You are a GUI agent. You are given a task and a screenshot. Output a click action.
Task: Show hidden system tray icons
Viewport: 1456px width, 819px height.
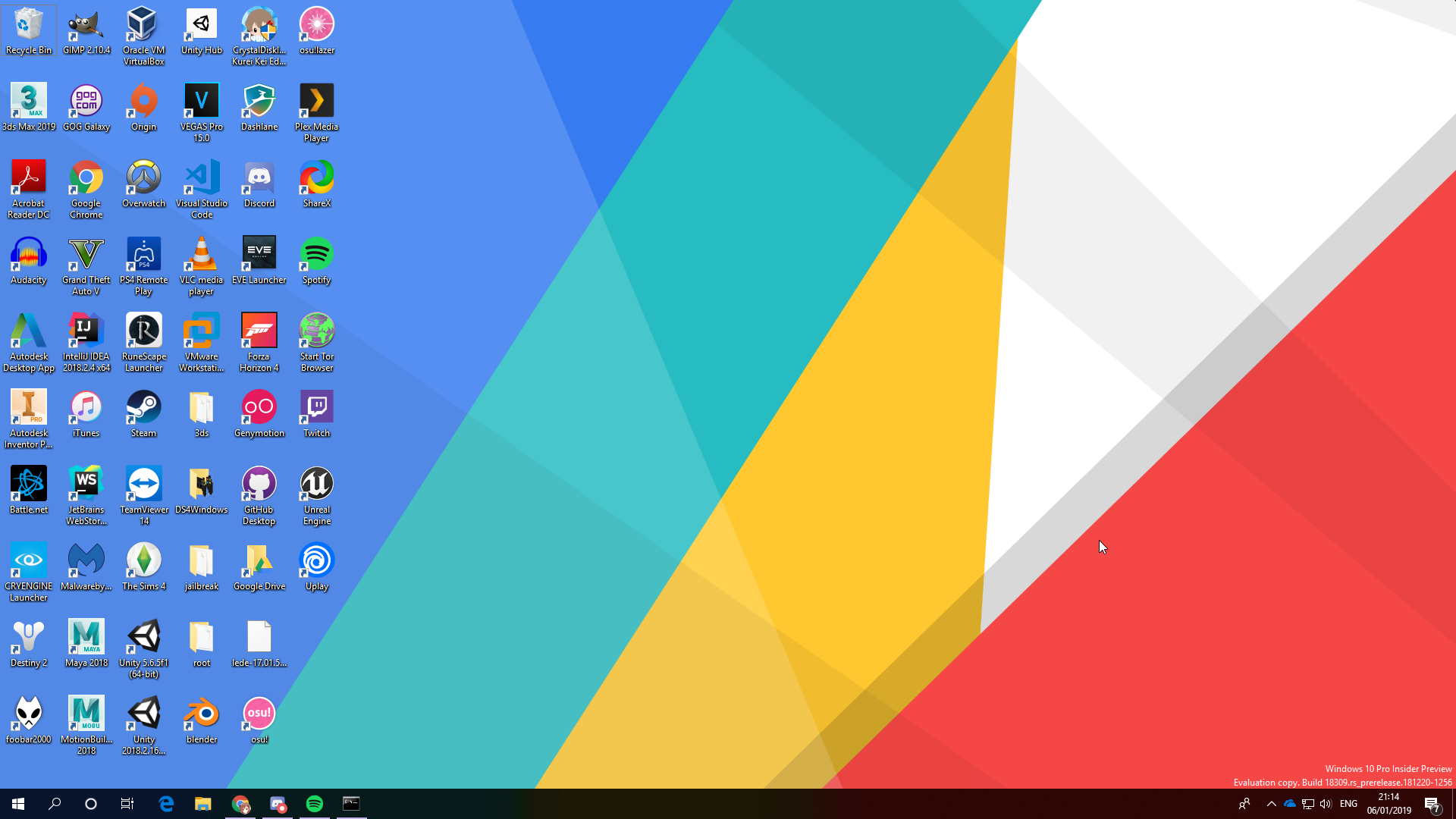[x=1272, y=804]
